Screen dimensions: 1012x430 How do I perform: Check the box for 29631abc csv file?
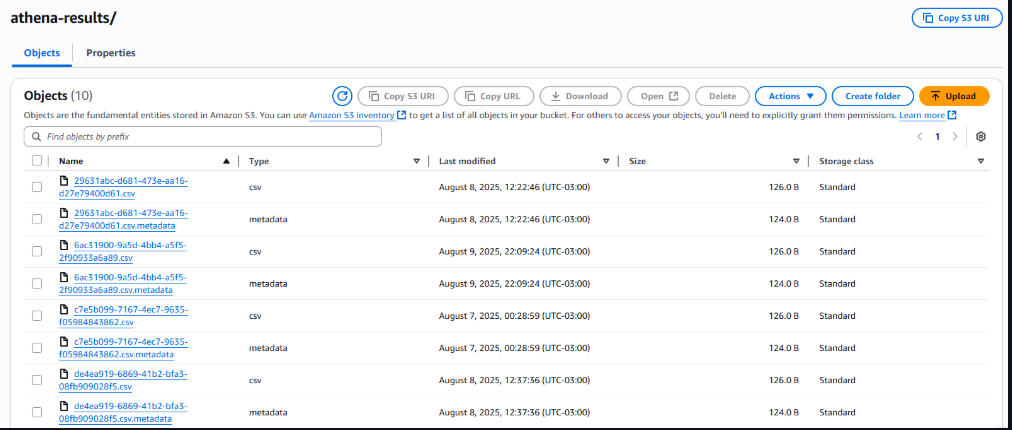click(37, 187)
